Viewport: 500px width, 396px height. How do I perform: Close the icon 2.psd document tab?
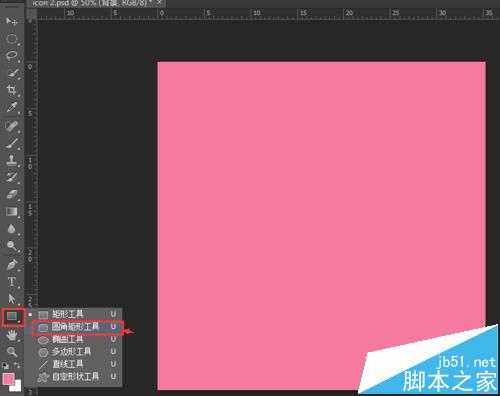[x=160, y=2]
